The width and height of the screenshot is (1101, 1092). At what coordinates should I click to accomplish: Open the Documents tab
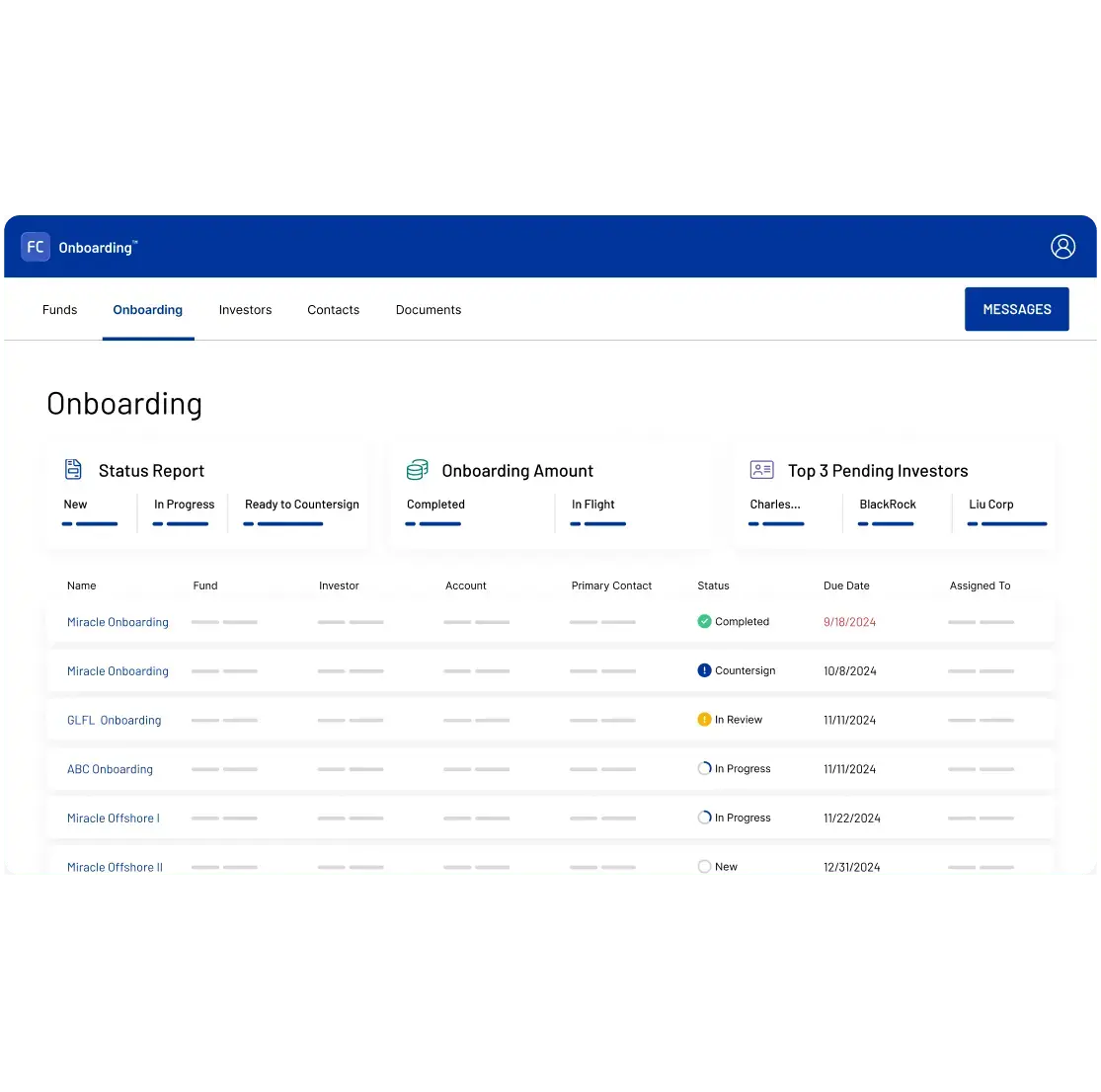(x=428, y=309)
